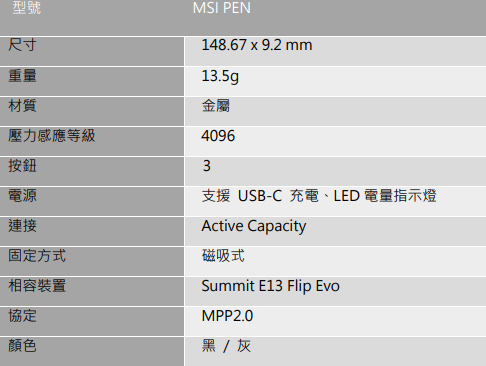This screenshot has height=366, width=486.
Task: Click the 按鈕 row label
Action: click(x=22, y=166)
